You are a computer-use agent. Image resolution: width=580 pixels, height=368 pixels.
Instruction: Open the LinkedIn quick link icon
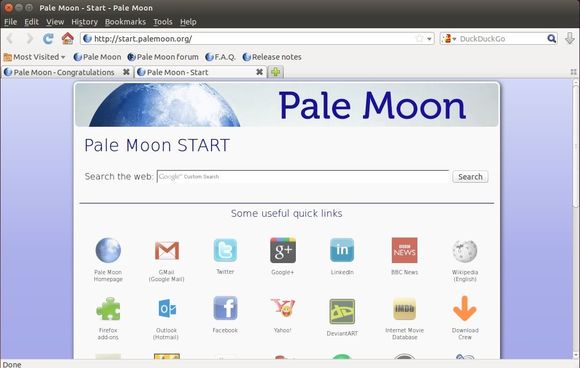pyautogui.click(x=342, y=250)
